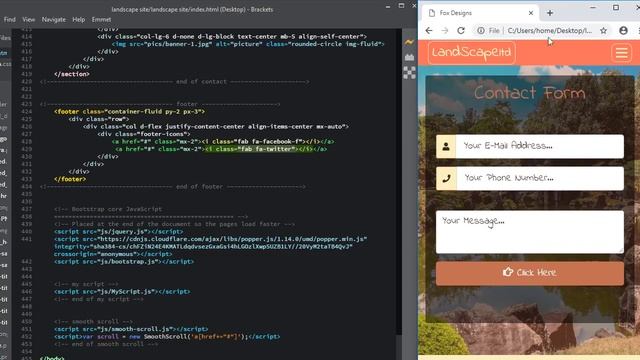Click the js/jquery.js script line

point(118,232)
